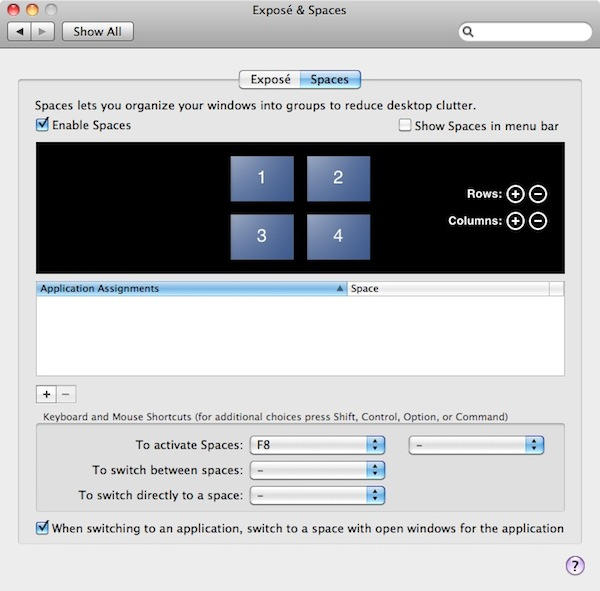
Task: Minimize window with the yellow button
Action: 32,10
